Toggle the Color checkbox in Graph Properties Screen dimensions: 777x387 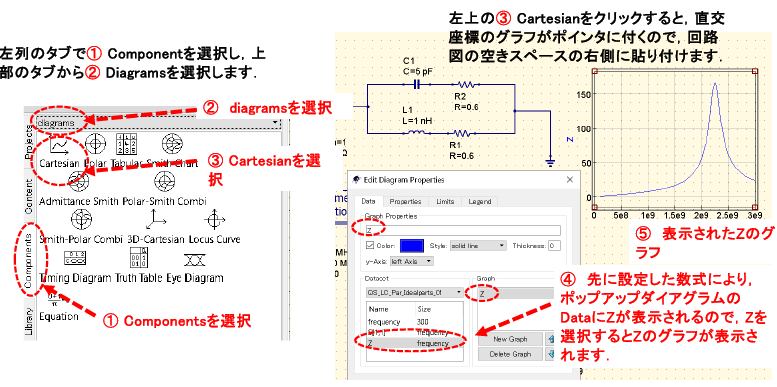click(x=369, y=245)
